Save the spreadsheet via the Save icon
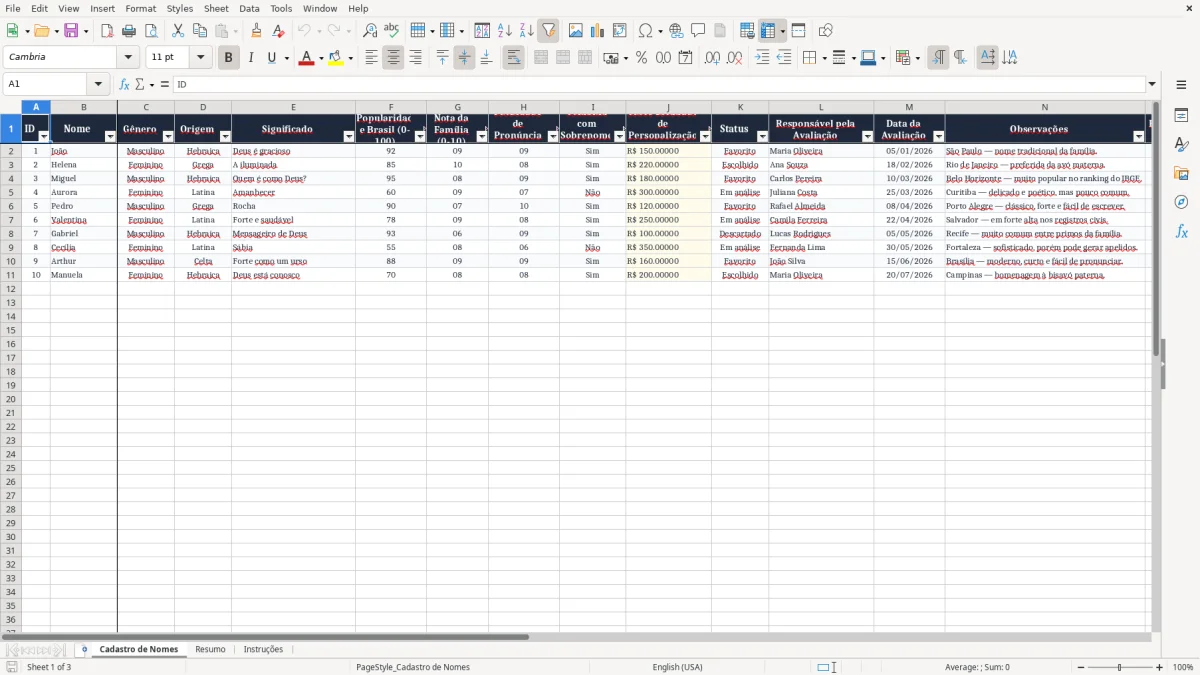 coord(71,31)
